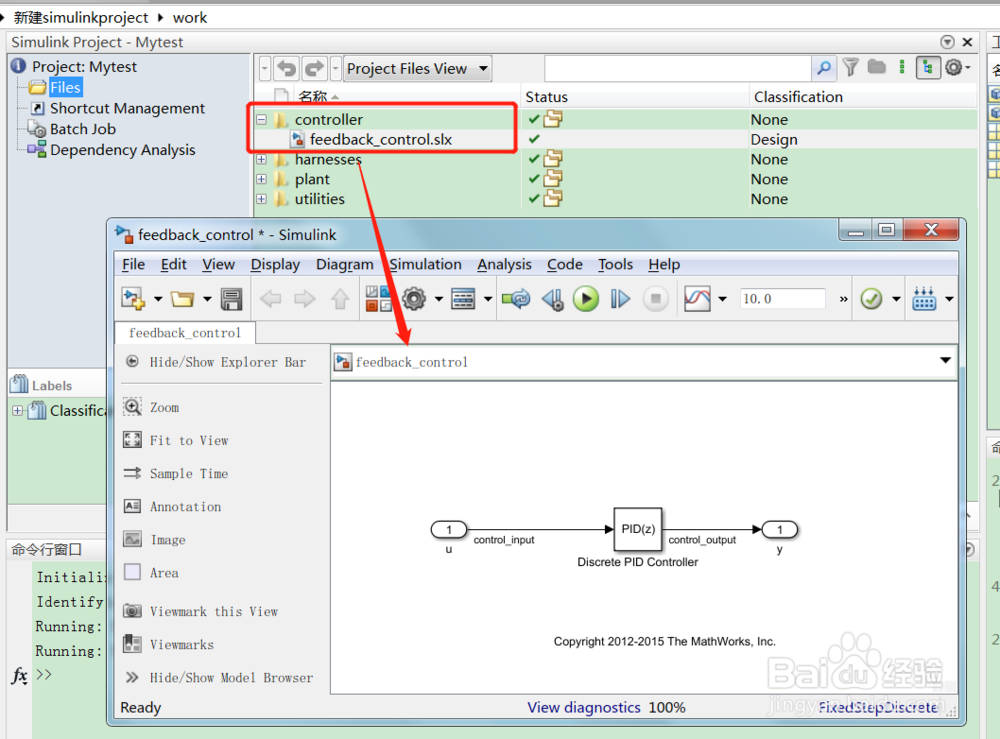Image resolution: width=1000 pixels, height=739 pixels.
Task: Click the simulation stop time field
Action: click(x=782, y=297)
